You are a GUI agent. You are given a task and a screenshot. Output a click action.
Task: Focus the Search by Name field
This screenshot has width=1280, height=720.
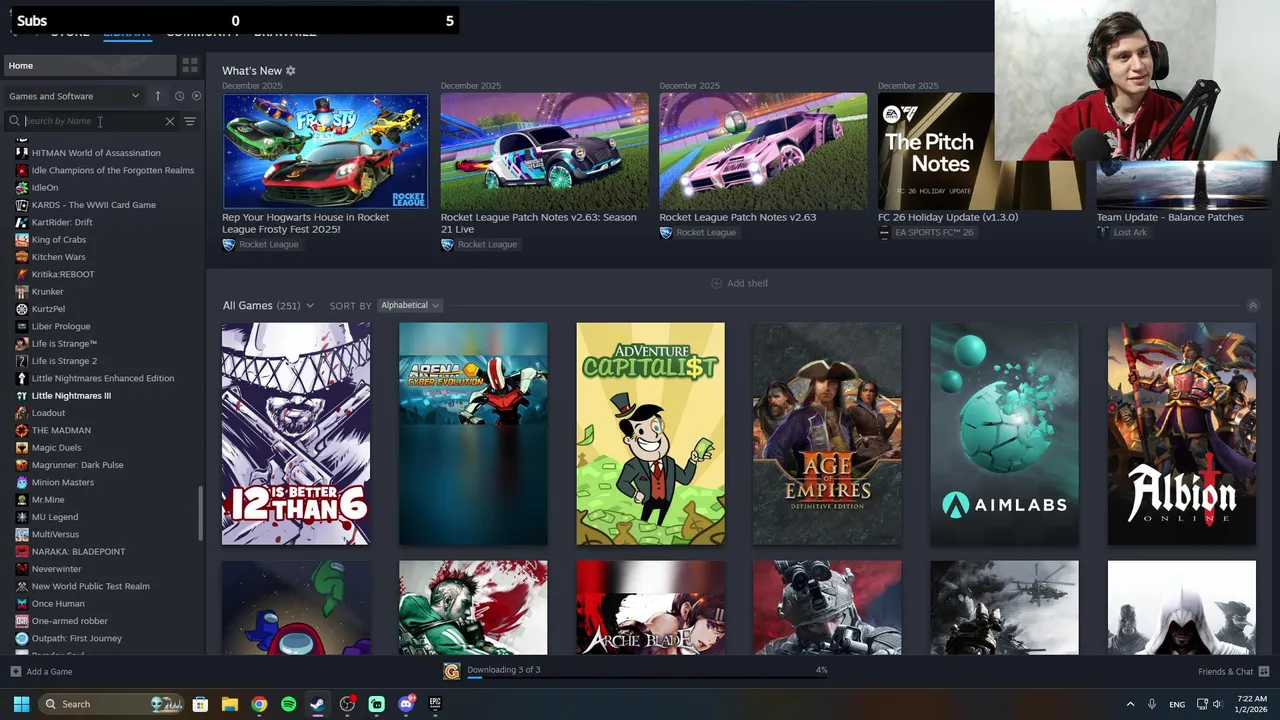[x=92, y=121]
